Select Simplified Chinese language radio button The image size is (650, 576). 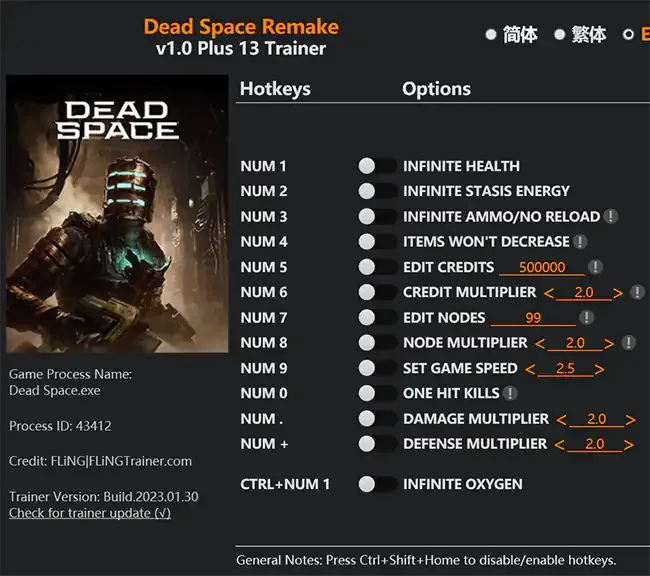(x=491, y=34)
